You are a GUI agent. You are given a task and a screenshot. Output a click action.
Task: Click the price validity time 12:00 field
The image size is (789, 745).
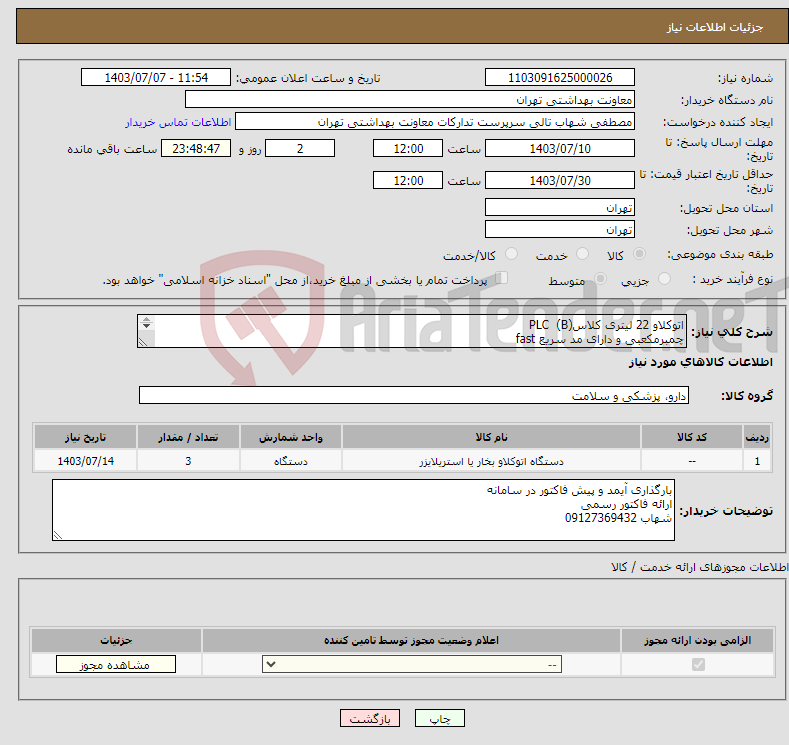[x=408, y=180]
